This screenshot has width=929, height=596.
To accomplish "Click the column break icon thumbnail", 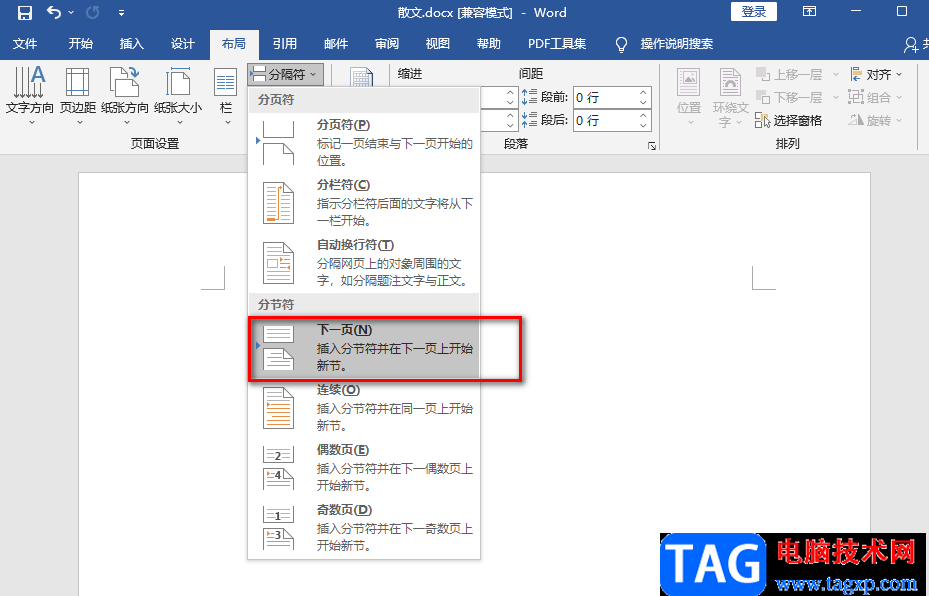I will pyautogui.click(x=278, y=203).
